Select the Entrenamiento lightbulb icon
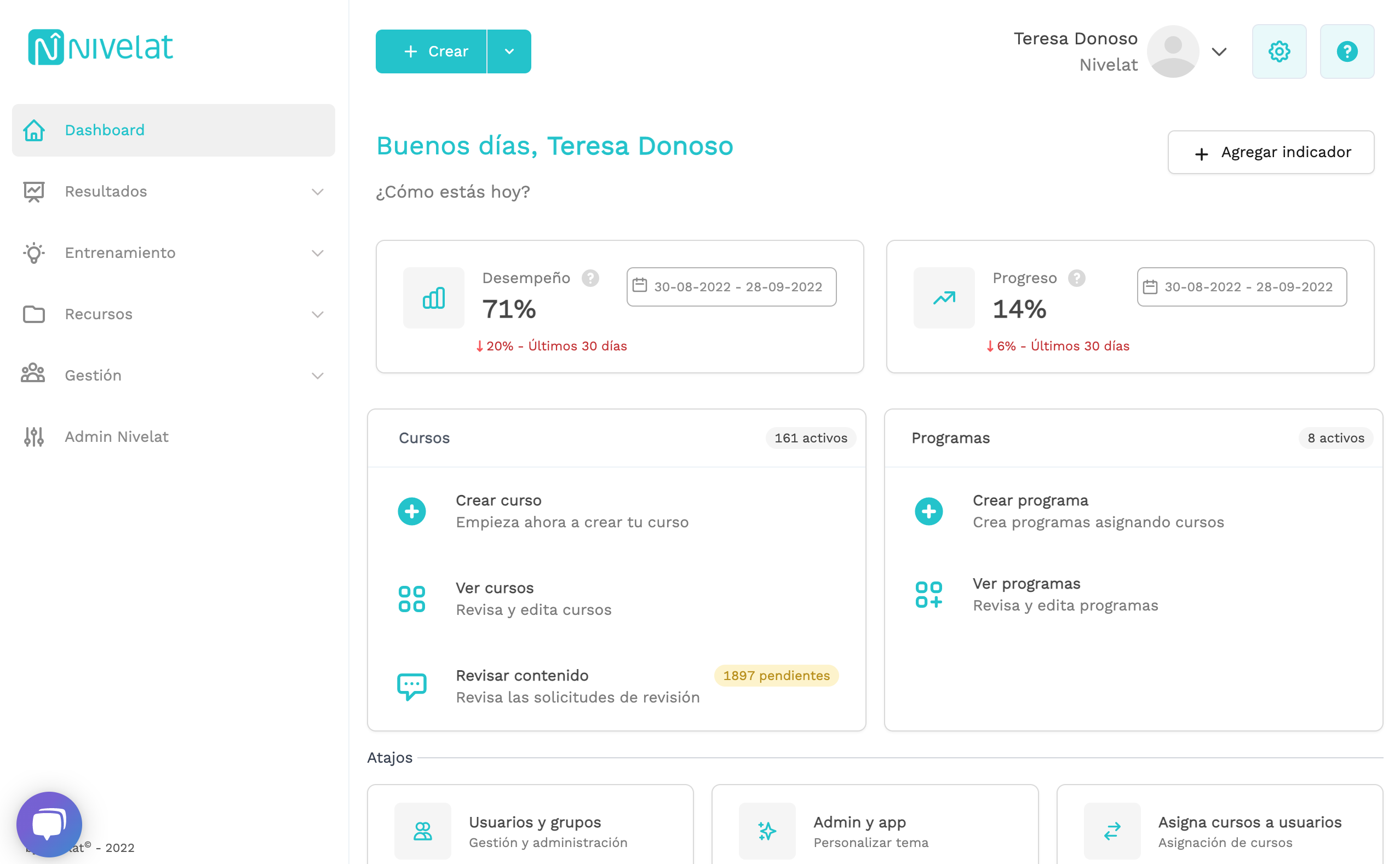The image size is (1400, 864). (34, 252)
